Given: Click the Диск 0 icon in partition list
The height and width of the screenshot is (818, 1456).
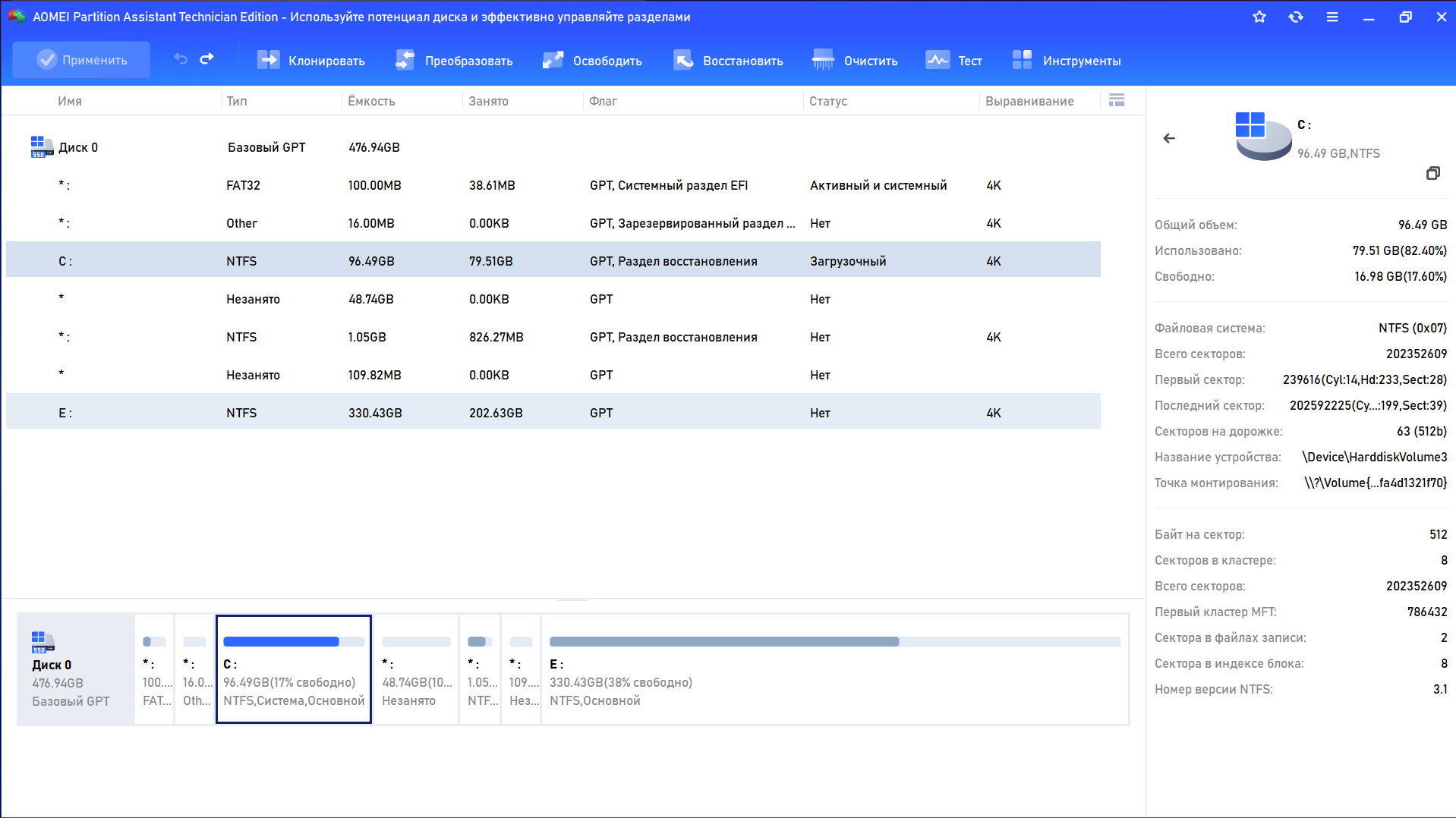Looking at the screenshot, I should [x=42, y=146].
